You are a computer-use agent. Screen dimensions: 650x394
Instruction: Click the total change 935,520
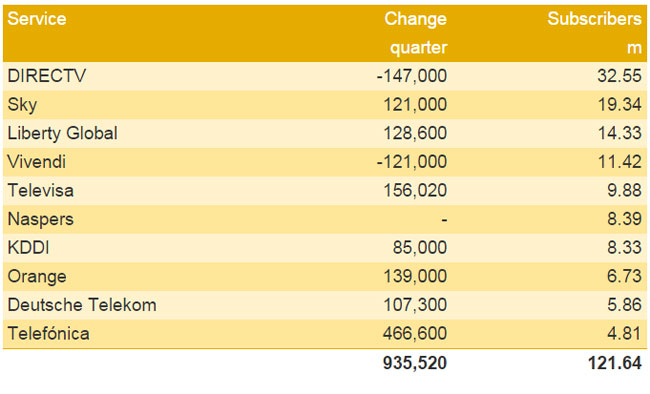[415, 363]
